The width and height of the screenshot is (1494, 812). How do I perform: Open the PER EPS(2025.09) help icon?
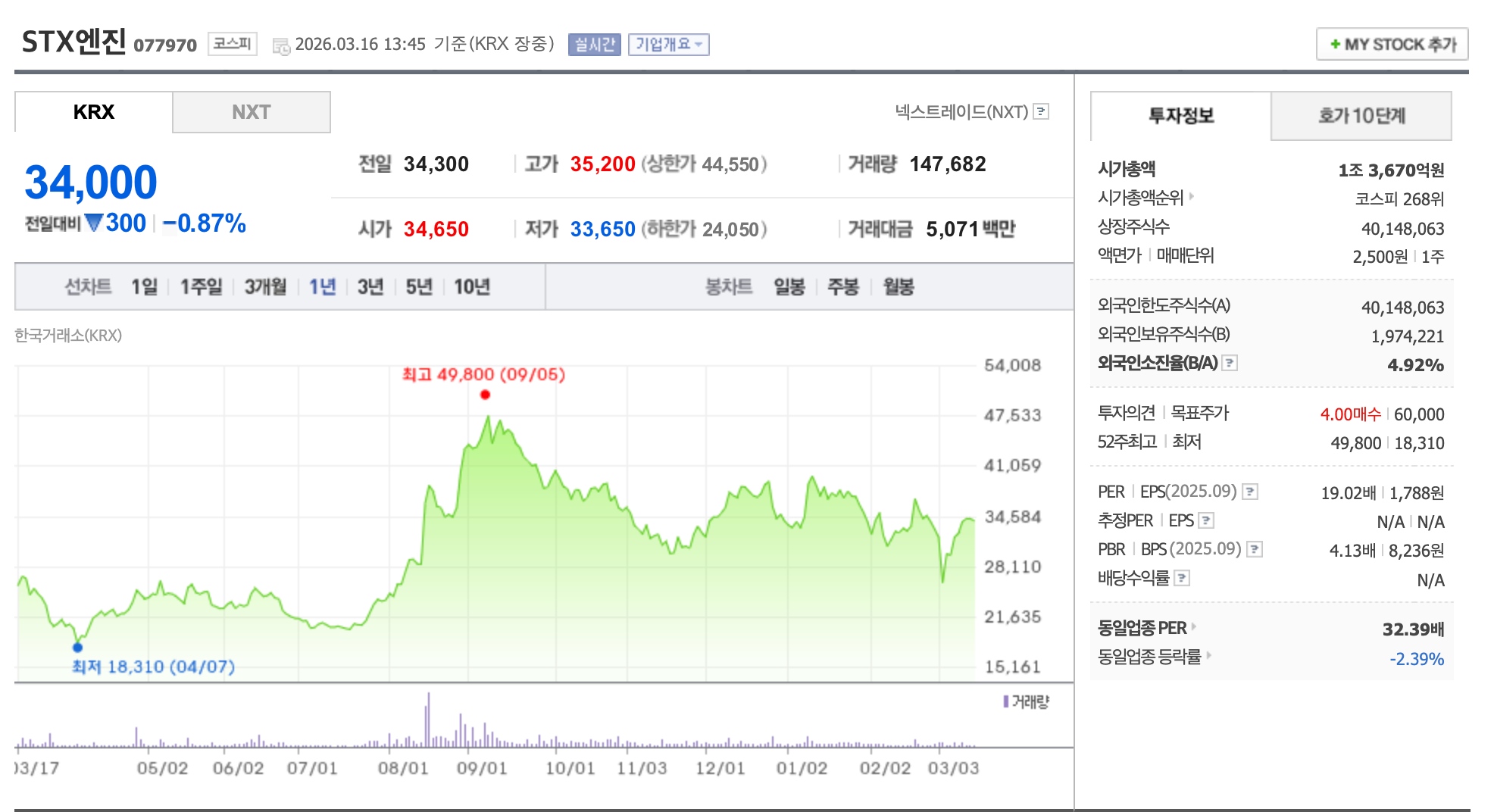[1251, 492]
